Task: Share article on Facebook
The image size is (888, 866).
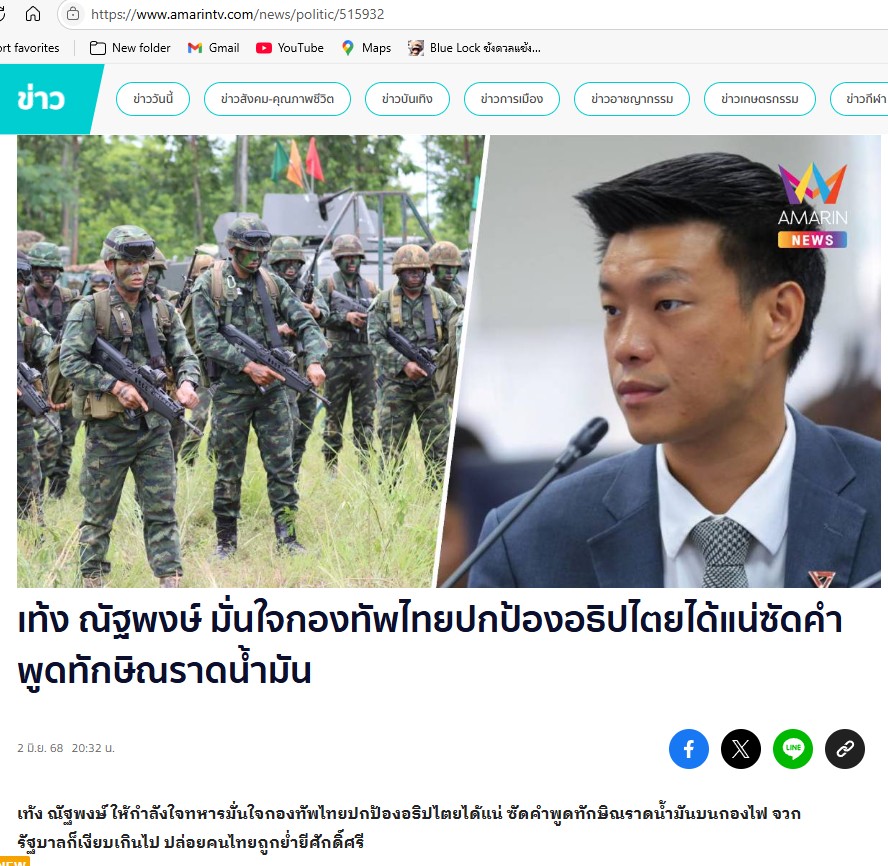Action: [689, 749]
